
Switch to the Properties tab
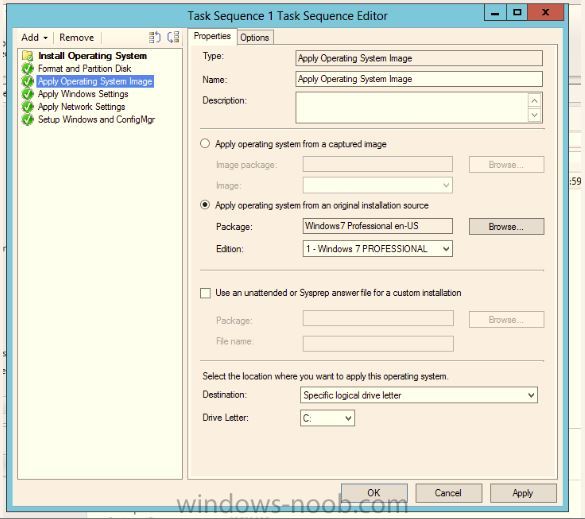212,37
